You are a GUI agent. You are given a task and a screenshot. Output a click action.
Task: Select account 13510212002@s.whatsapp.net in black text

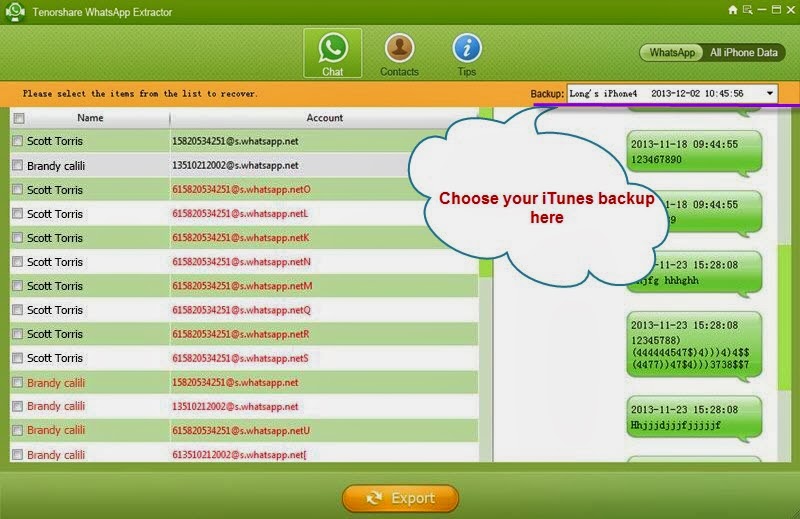(x=235, y=165)
